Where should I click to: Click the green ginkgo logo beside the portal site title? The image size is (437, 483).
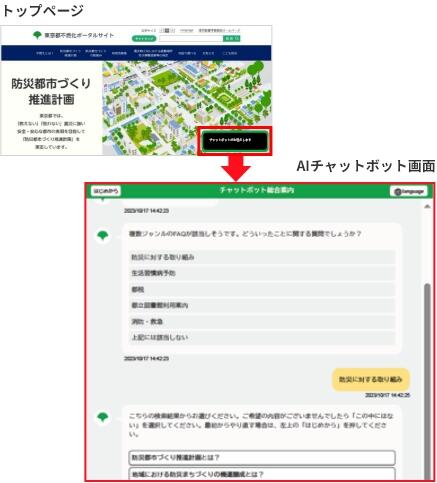click(x=37, y=35)
